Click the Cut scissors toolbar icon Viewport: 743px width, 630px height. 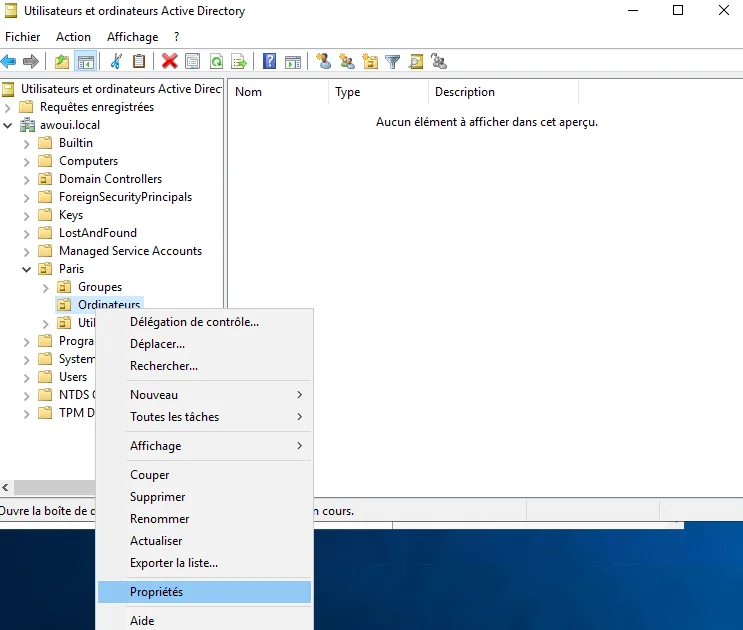116,62
